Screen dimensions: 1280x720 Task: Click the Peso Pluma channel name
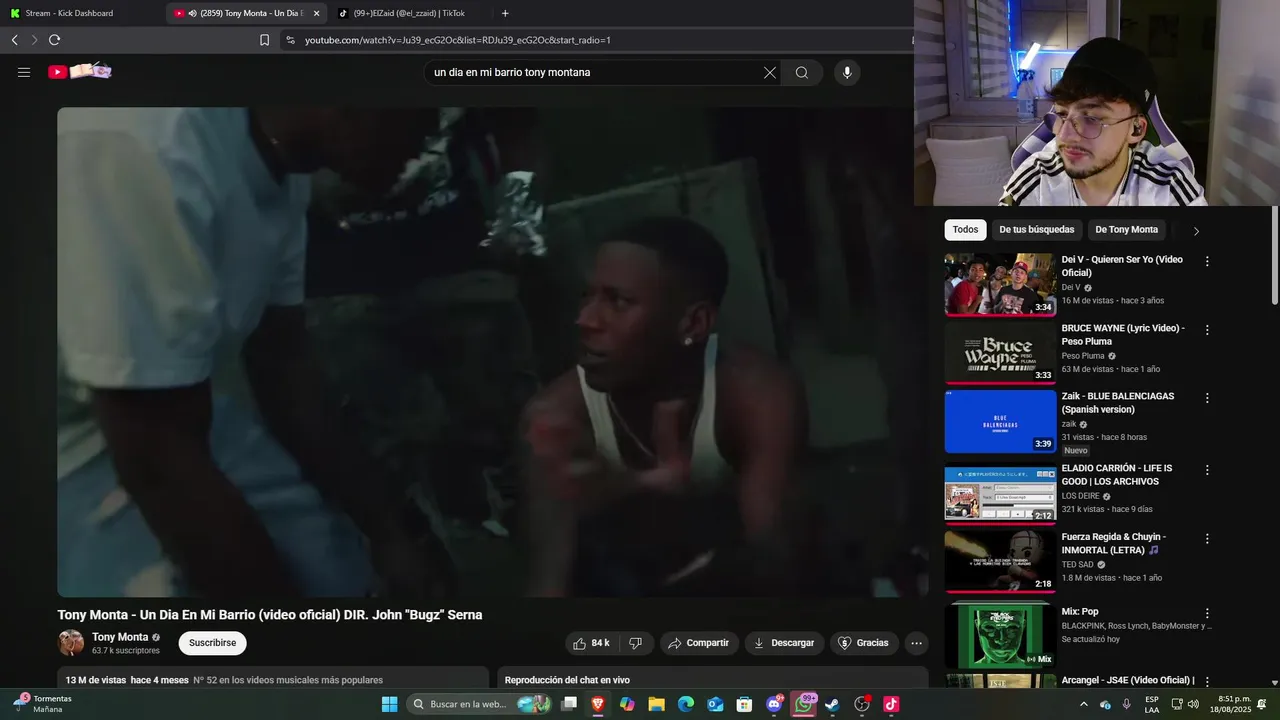coord(1083,356)
